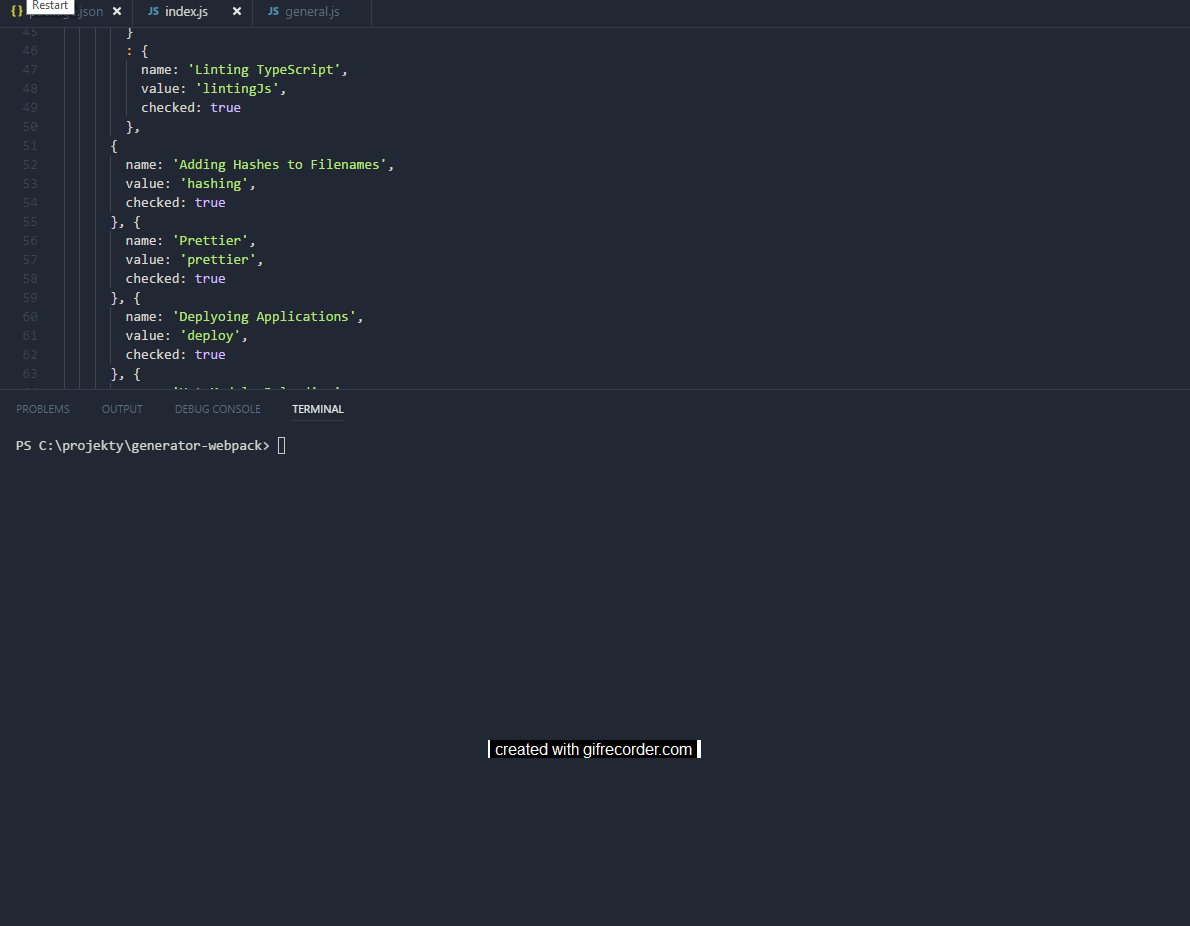1190x926 pixels.
Task: Close the index.js editor tab
Action: [x=237, y=11]
